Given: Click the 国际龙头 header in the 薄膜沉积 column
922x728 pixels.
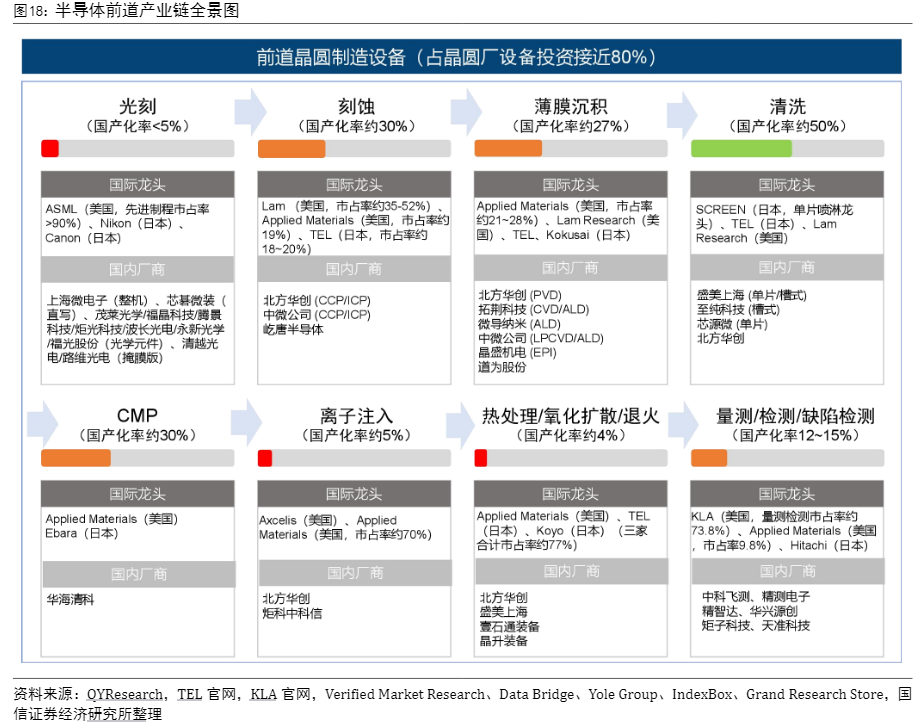Looking at the screenshot, I should 570,185.
